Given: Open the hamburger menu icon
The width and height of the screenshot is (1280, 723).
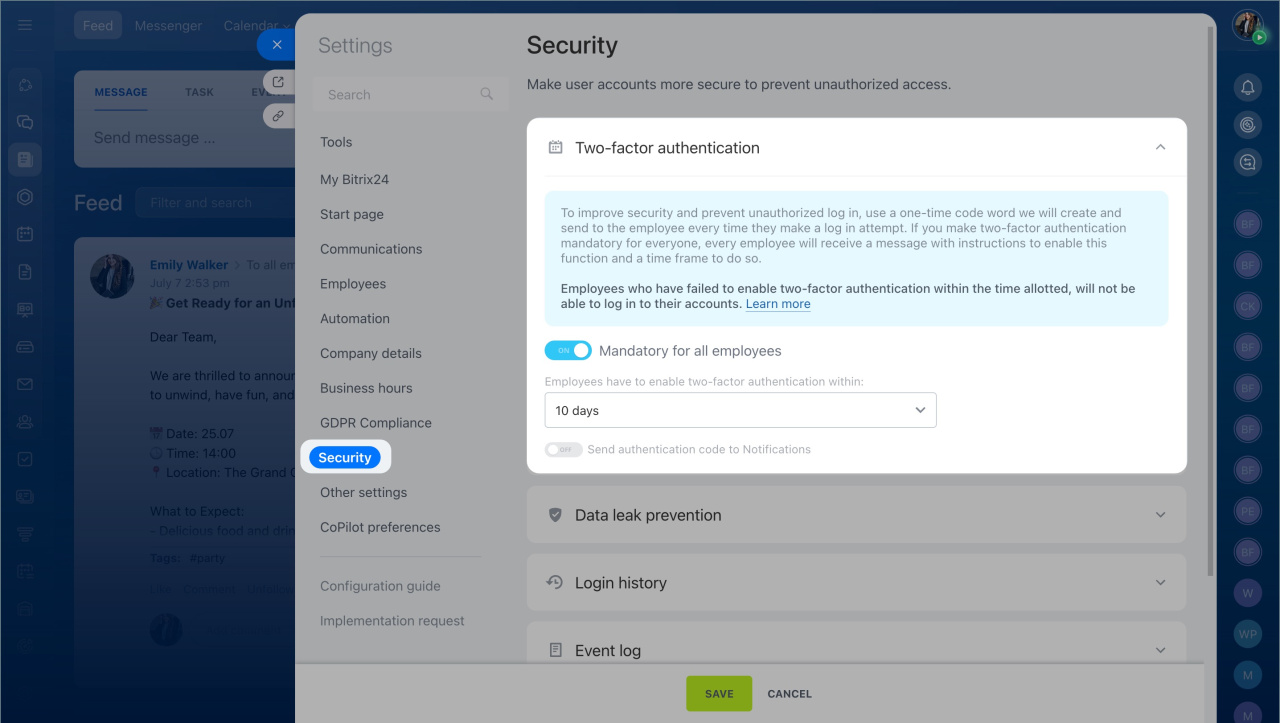Looking at the screenshot, I should coord(25,25).
